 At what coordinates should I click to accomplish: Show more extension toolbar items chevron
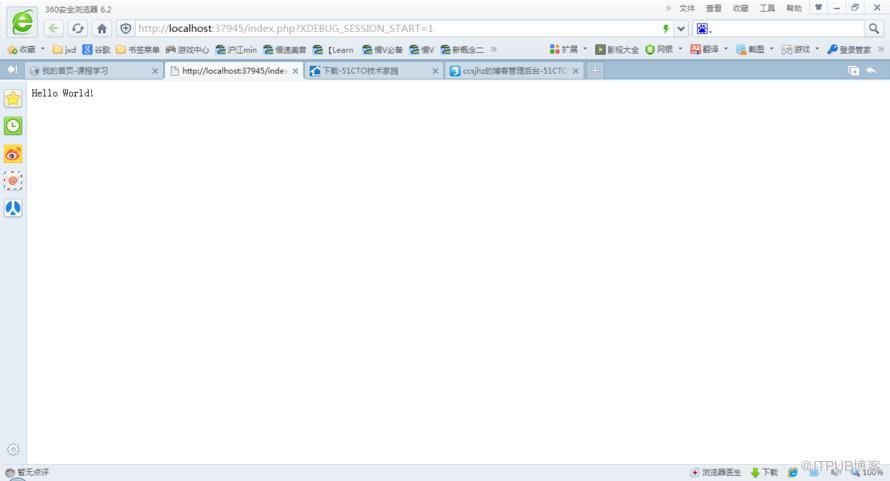[x=881, y=49]
